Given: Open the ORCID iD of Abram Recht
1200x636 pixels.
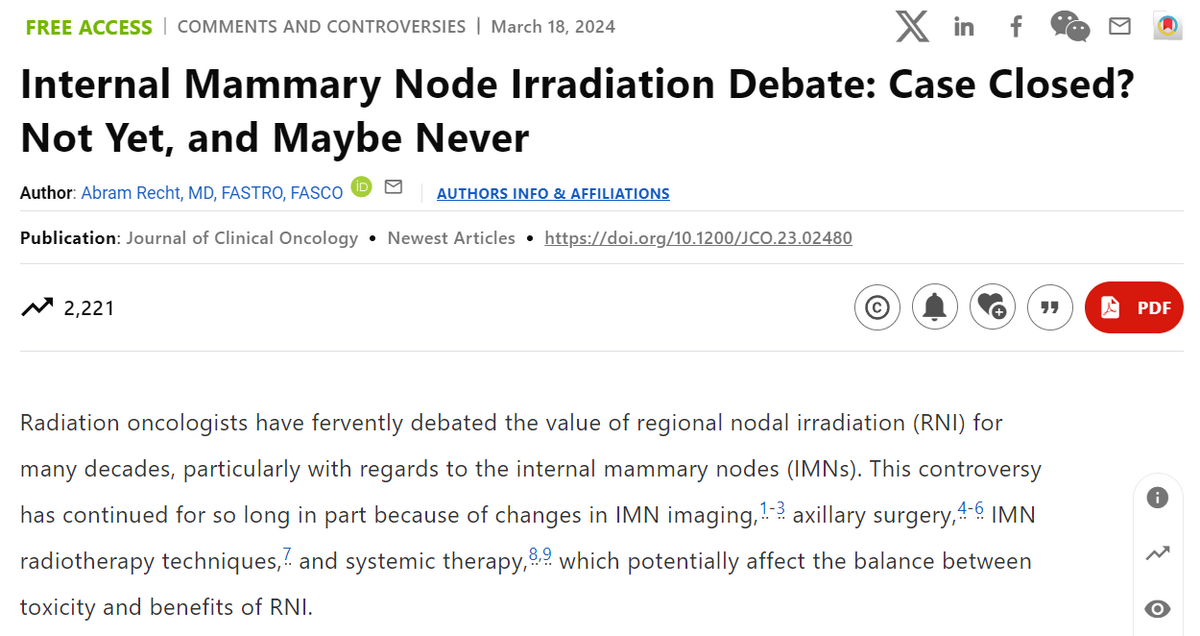Looking at the screenshot, I should 362,188.
